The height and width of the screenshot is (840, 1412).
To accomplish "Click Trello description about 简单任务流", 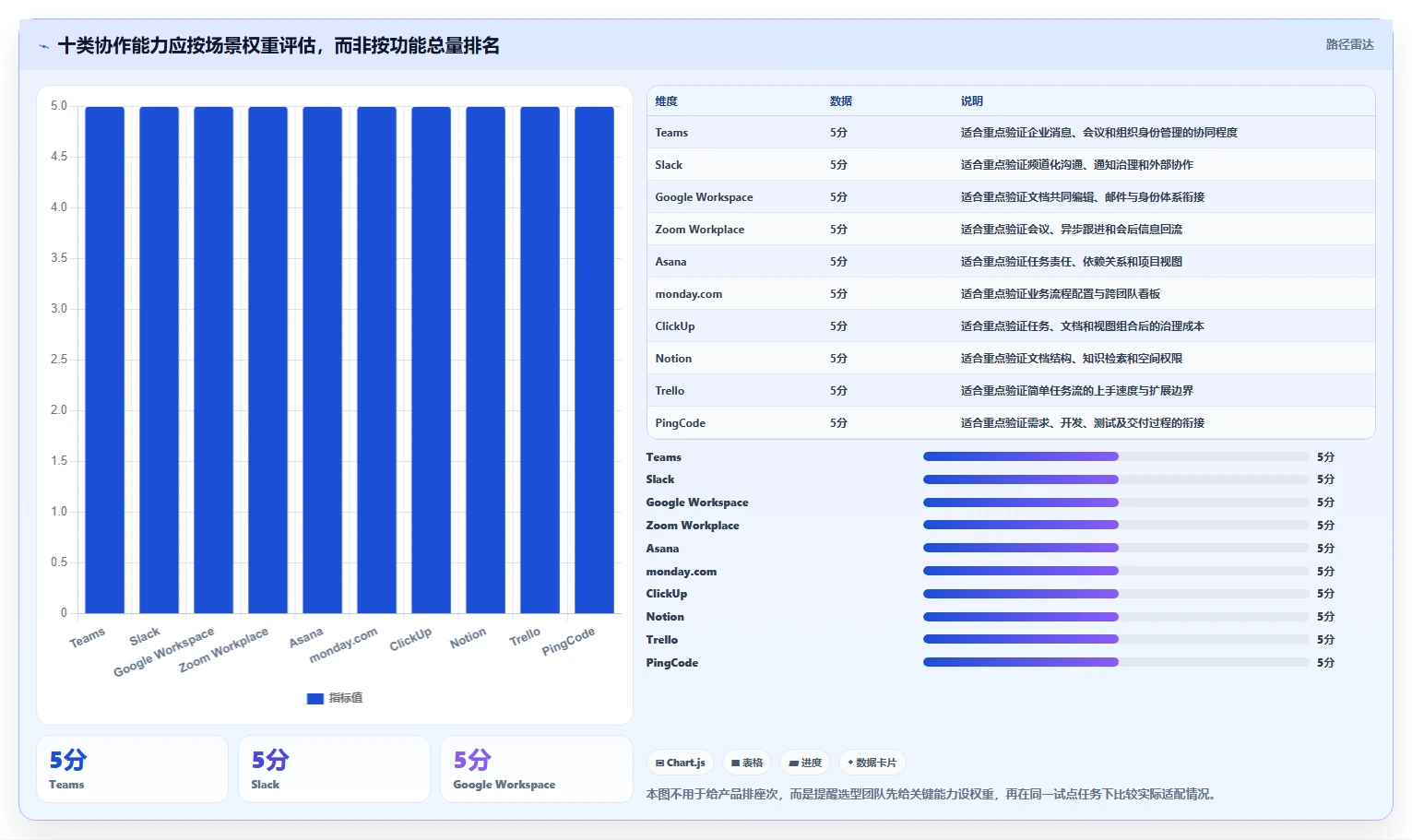I will (1076, 391).
